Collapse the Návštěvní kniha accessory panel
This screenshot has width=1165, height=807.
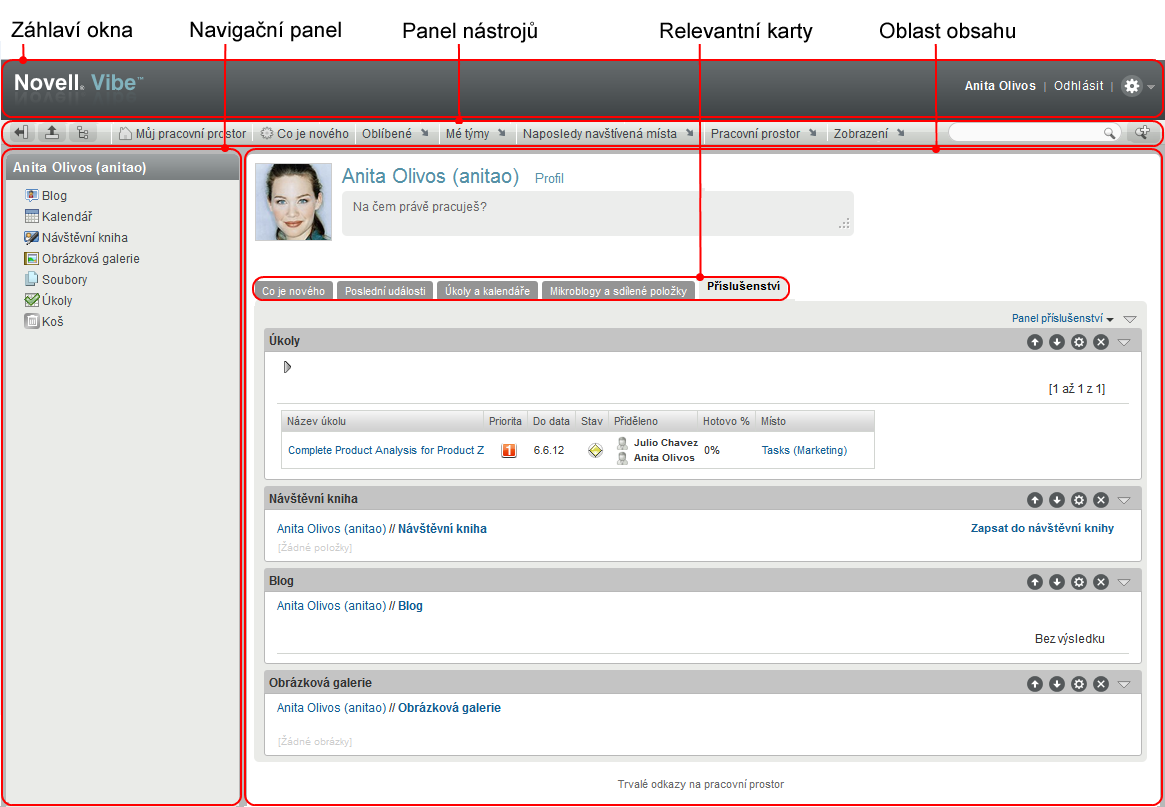[1124, 500]
